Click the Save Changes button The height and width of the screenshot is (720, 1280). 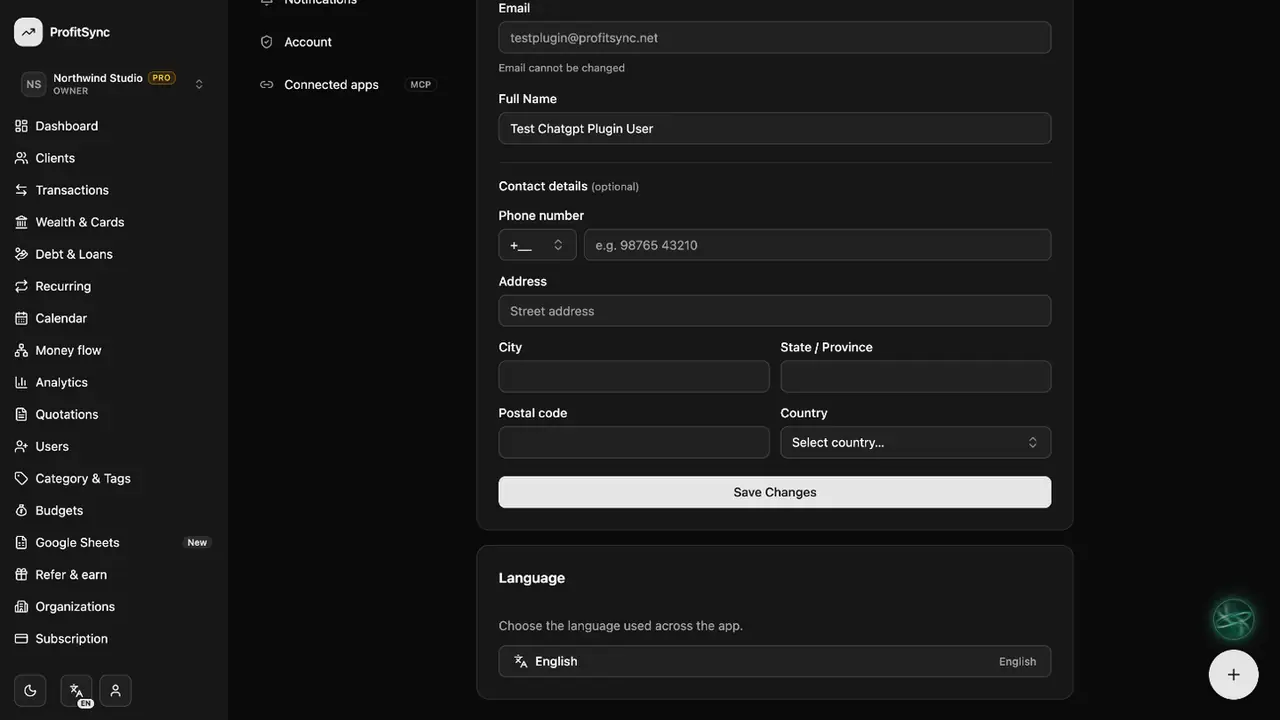775,492
